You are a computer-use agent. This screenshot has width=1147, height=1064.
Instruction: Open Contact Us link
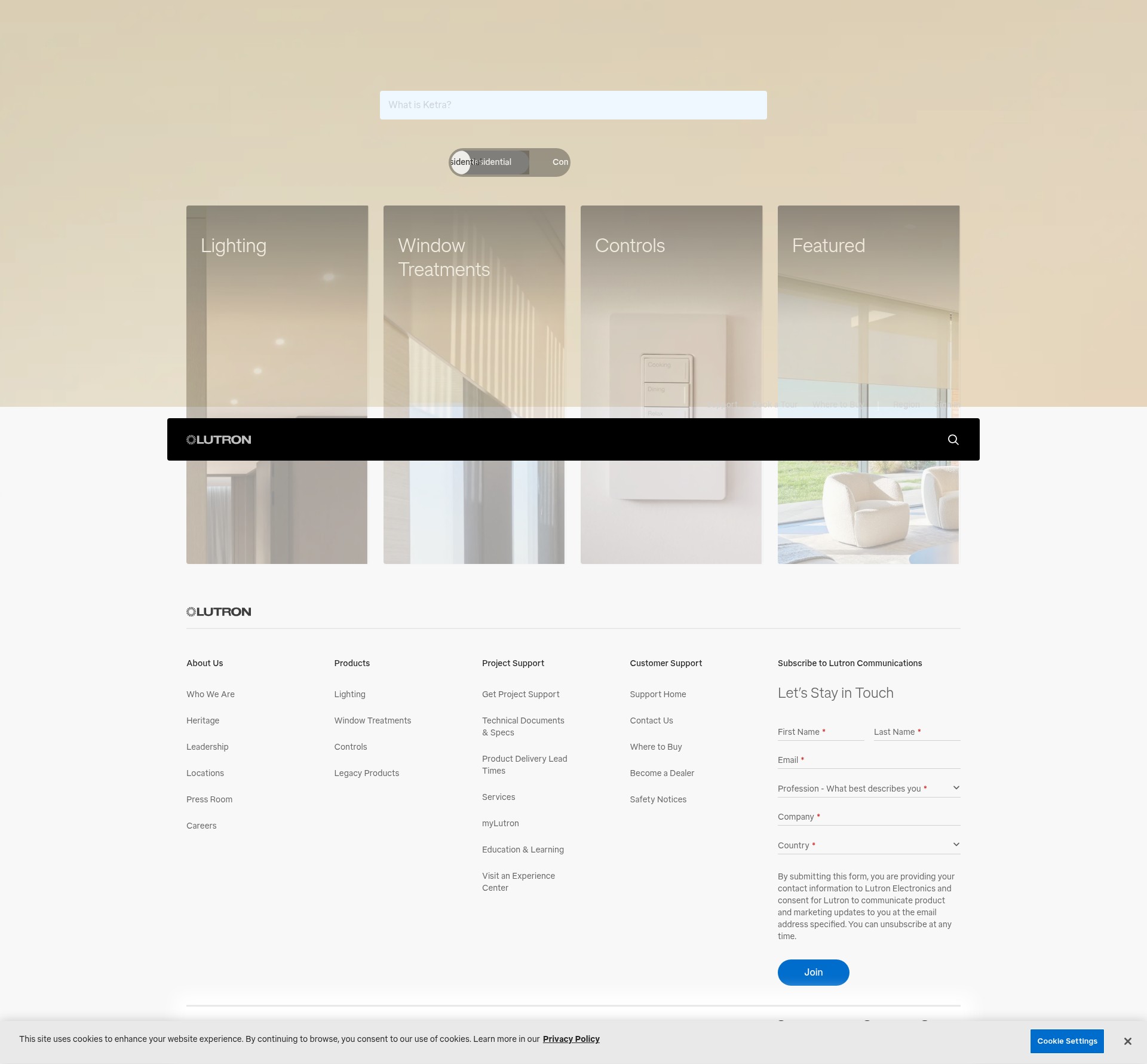coord(651,720)
